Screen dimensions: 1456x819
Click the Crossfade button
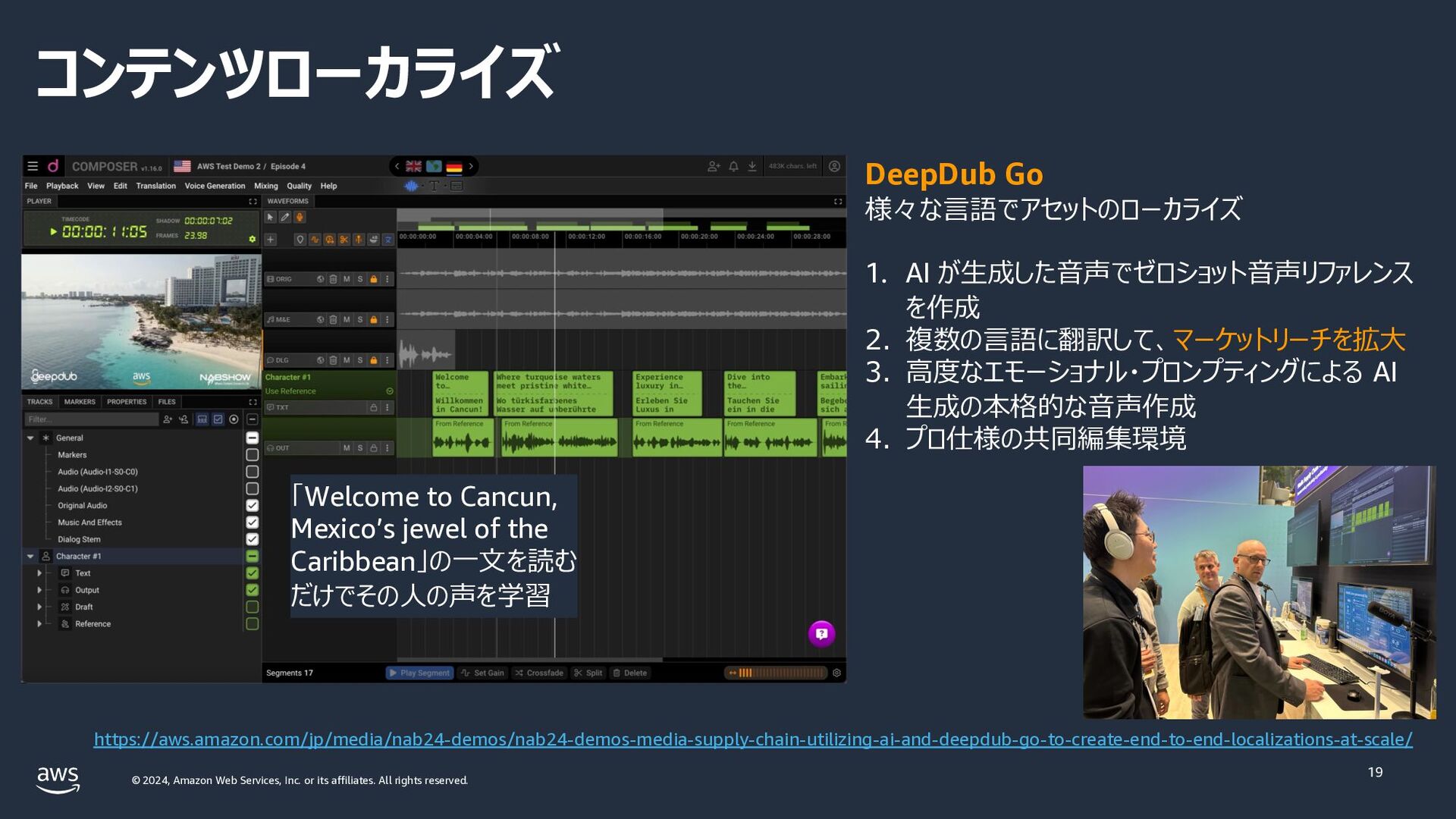(539, 673)
